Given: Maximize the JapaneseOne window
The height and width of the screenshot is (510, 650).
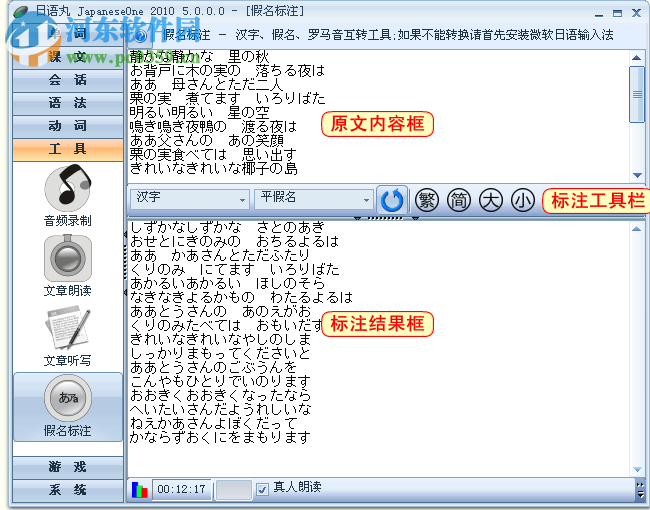Looking at the screenshot, I should (x=618, y=14).
